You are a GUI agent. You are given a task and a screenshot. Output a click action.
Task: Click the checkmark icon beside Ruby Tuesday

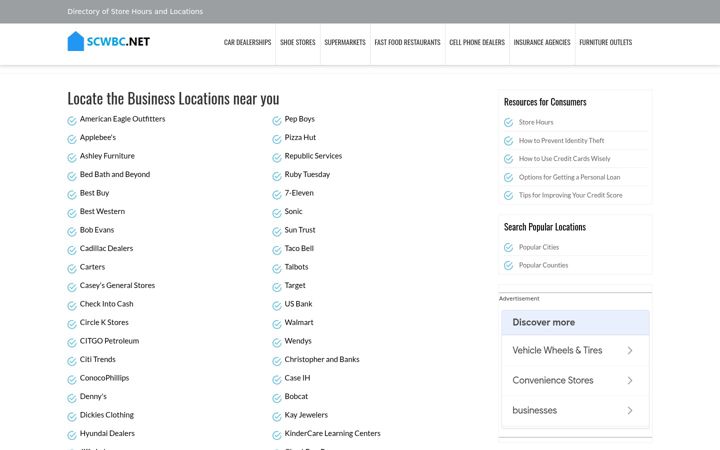276,176
